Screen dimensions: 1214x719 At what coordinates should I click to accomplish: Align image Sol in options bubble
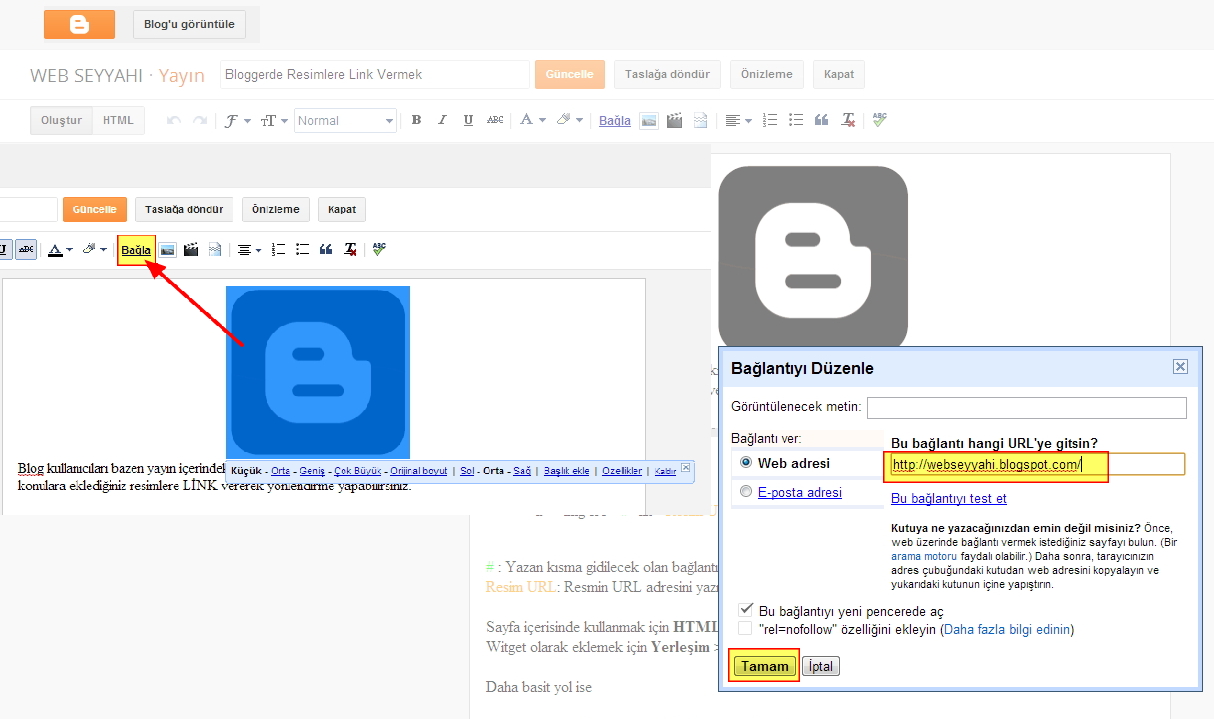pyautogui.click(x=467, y=470)
